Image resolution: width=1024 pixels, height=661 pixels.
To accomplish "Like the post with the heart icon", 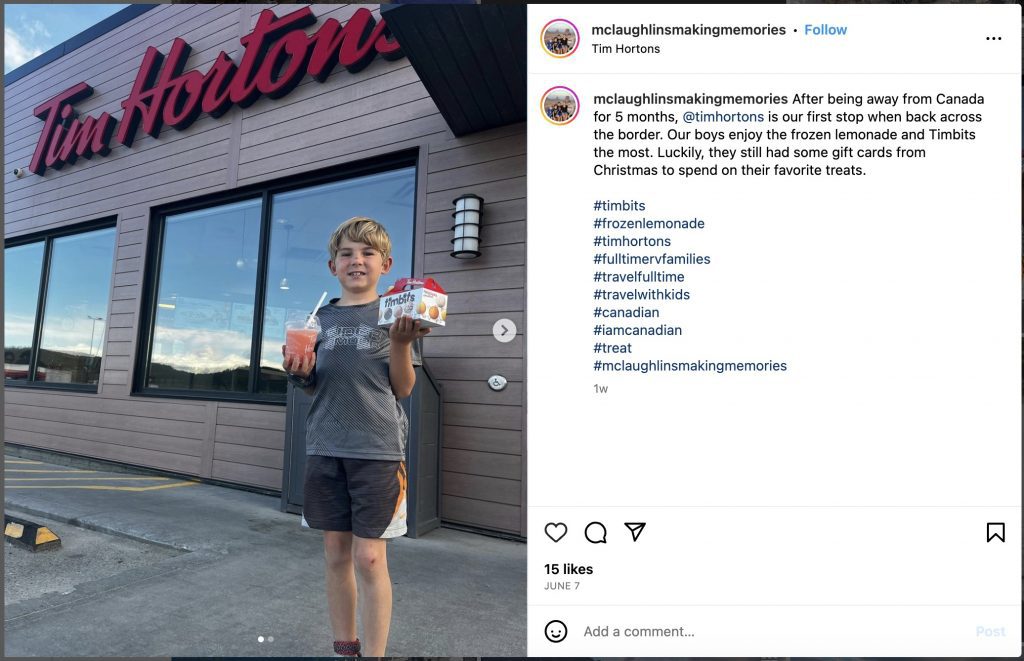I will pos(556,532).
